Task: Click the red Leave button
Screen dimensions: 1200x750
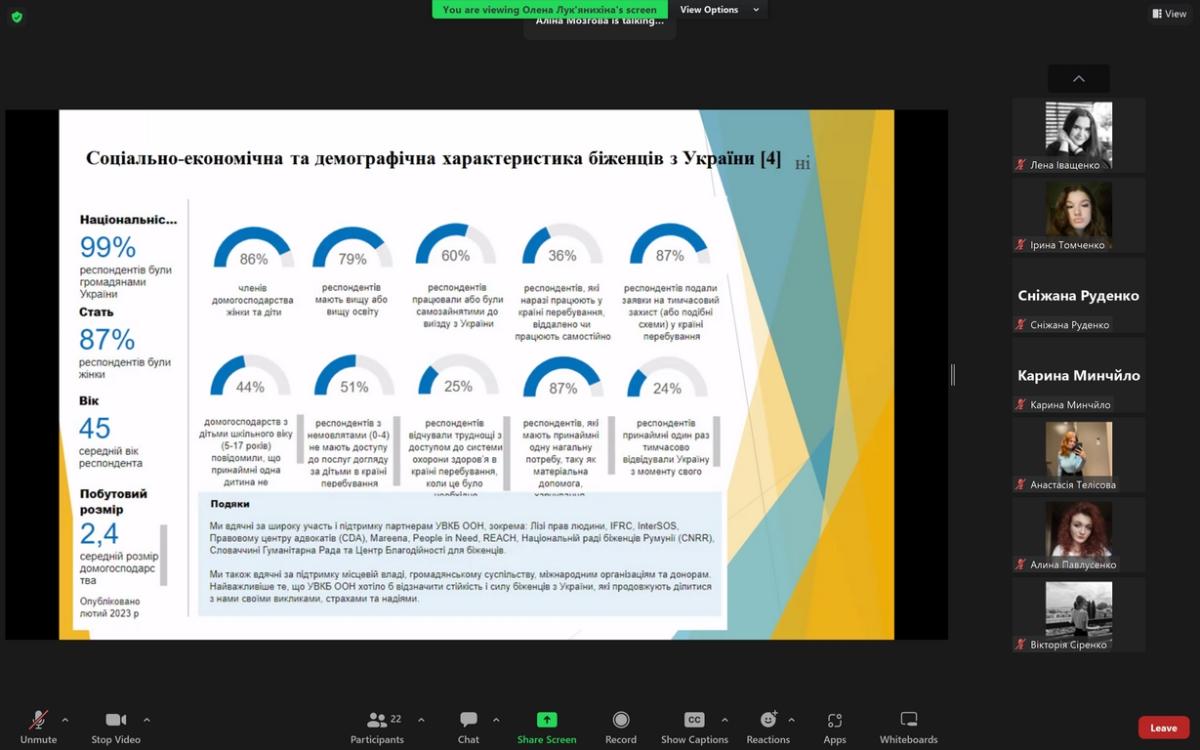Action: pos(1163,728)
